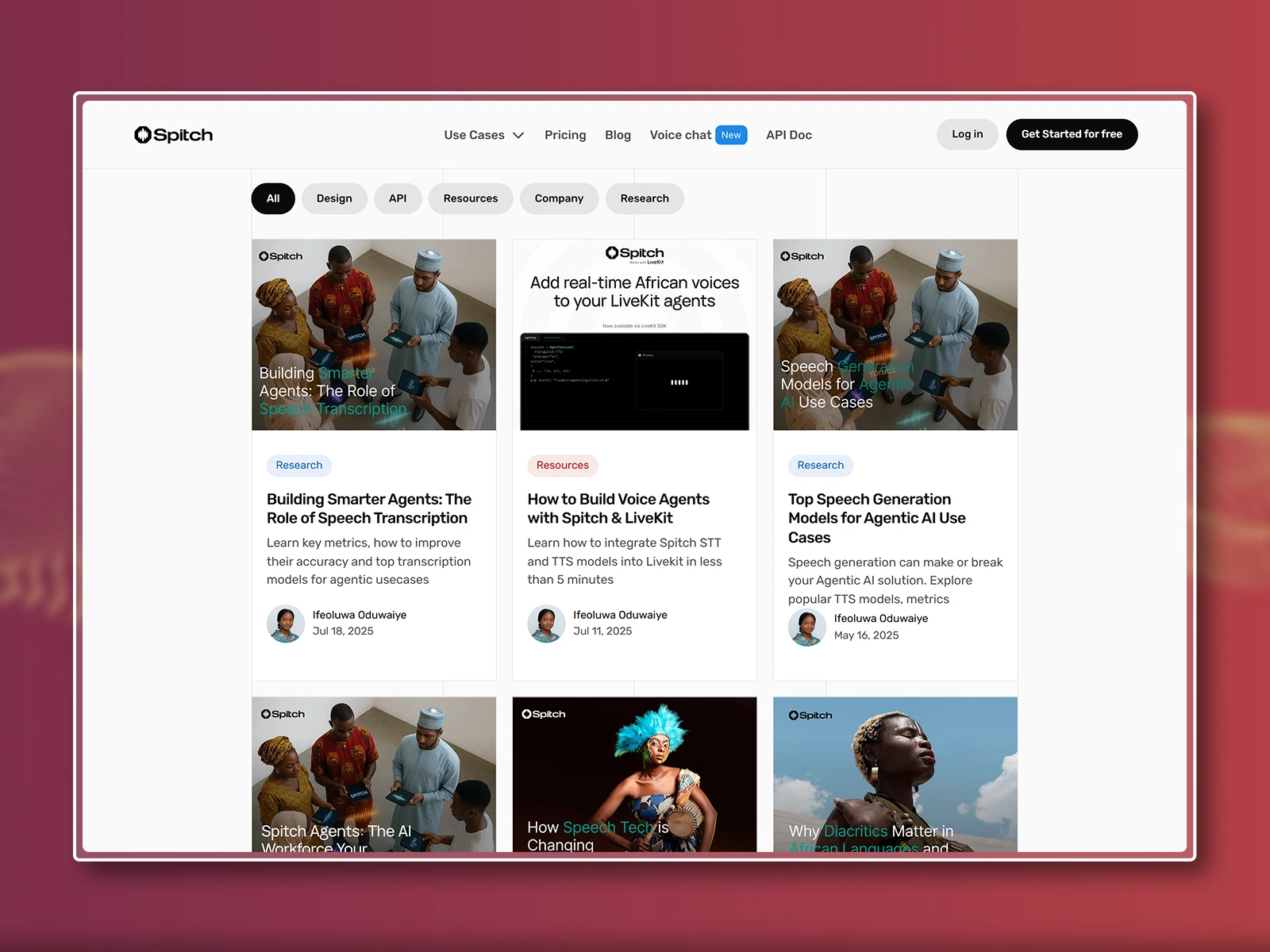Filter posts by API
Viewport: 1270px width, 952px height.
tap(398, 198)
